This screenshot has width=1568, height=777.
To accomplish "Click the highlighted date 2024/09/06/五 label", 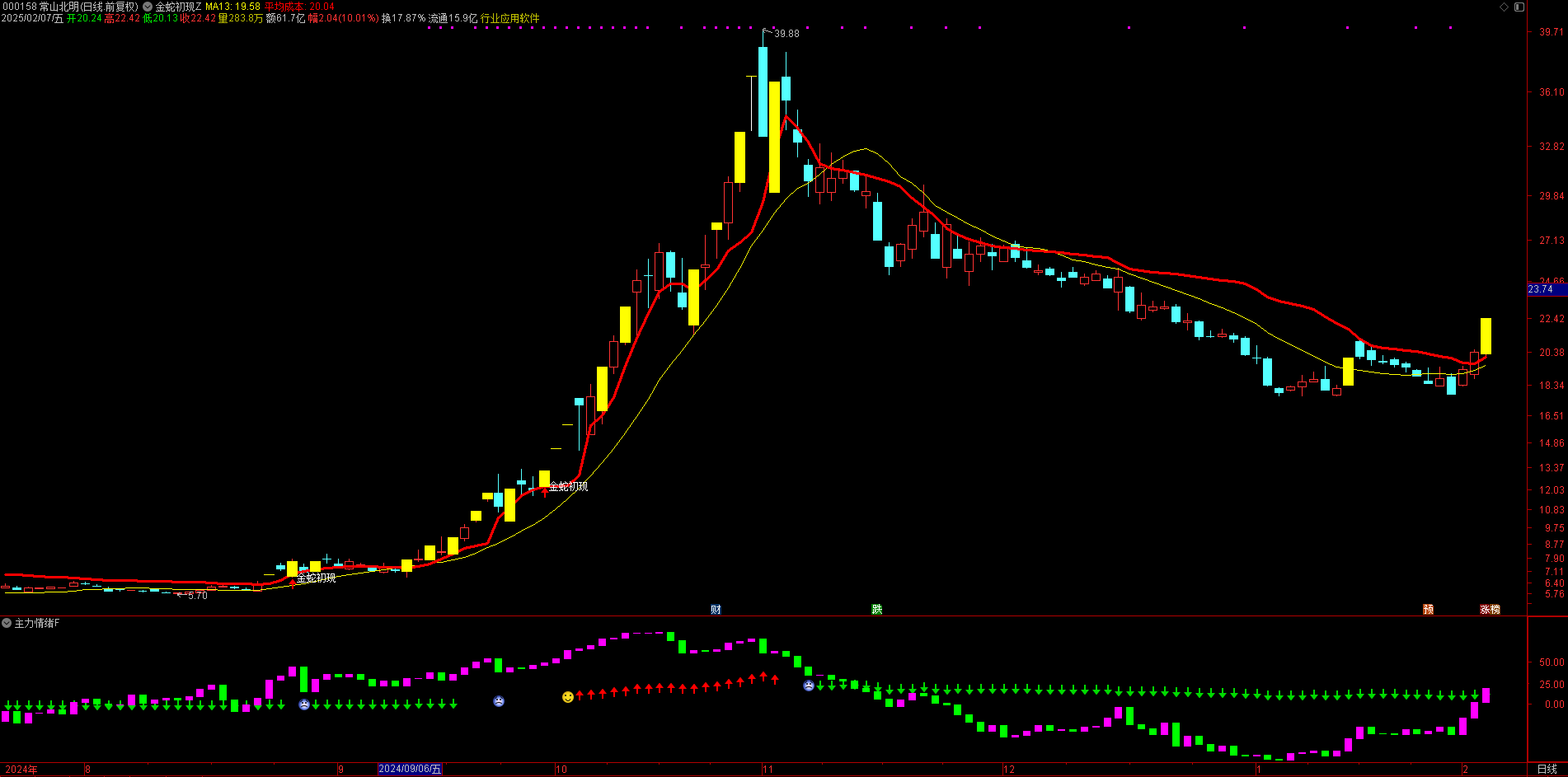I will (x=410, y=769).
